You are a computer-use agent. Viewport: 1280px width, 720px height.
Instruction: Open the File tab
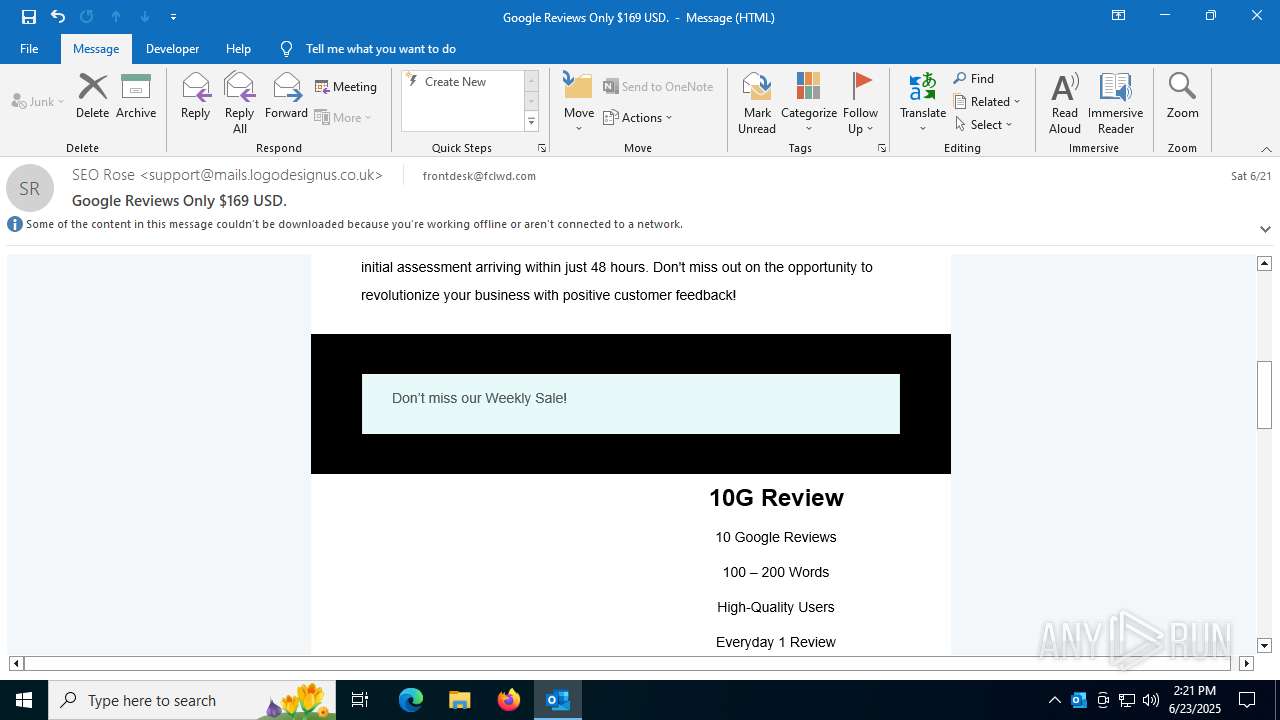(29, 48)
